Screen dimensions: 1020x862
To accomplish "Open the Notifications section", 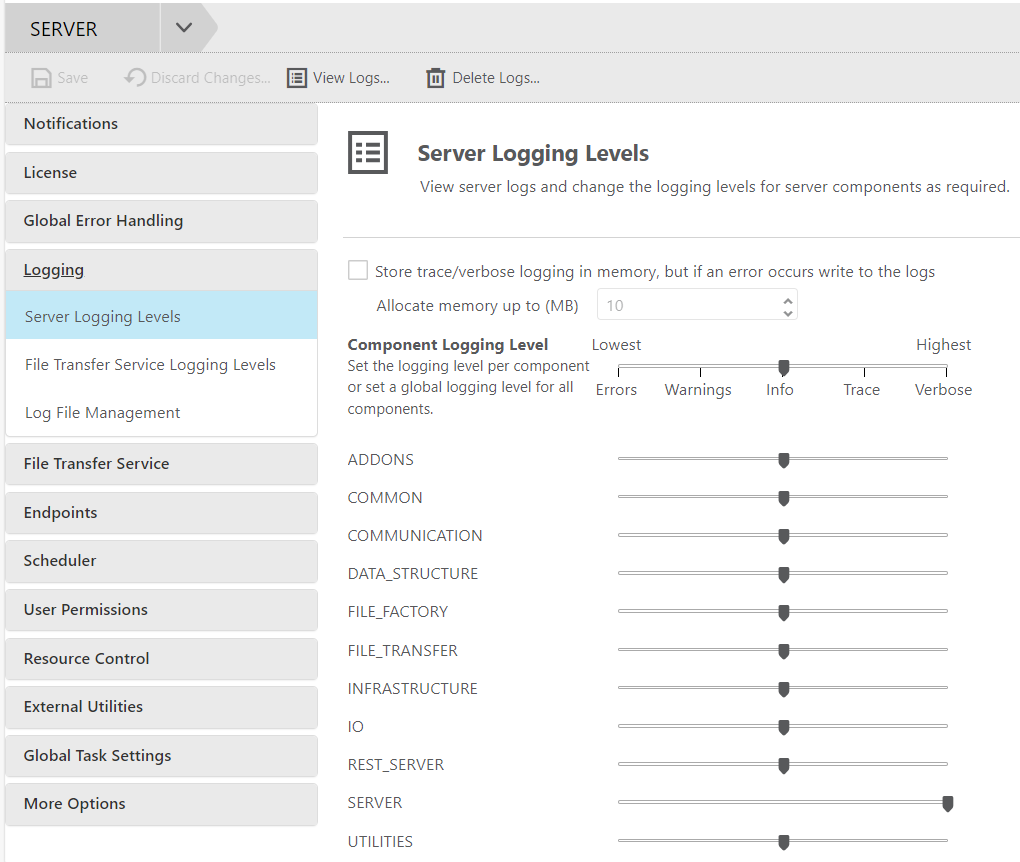I will click(x=71, y=124).
